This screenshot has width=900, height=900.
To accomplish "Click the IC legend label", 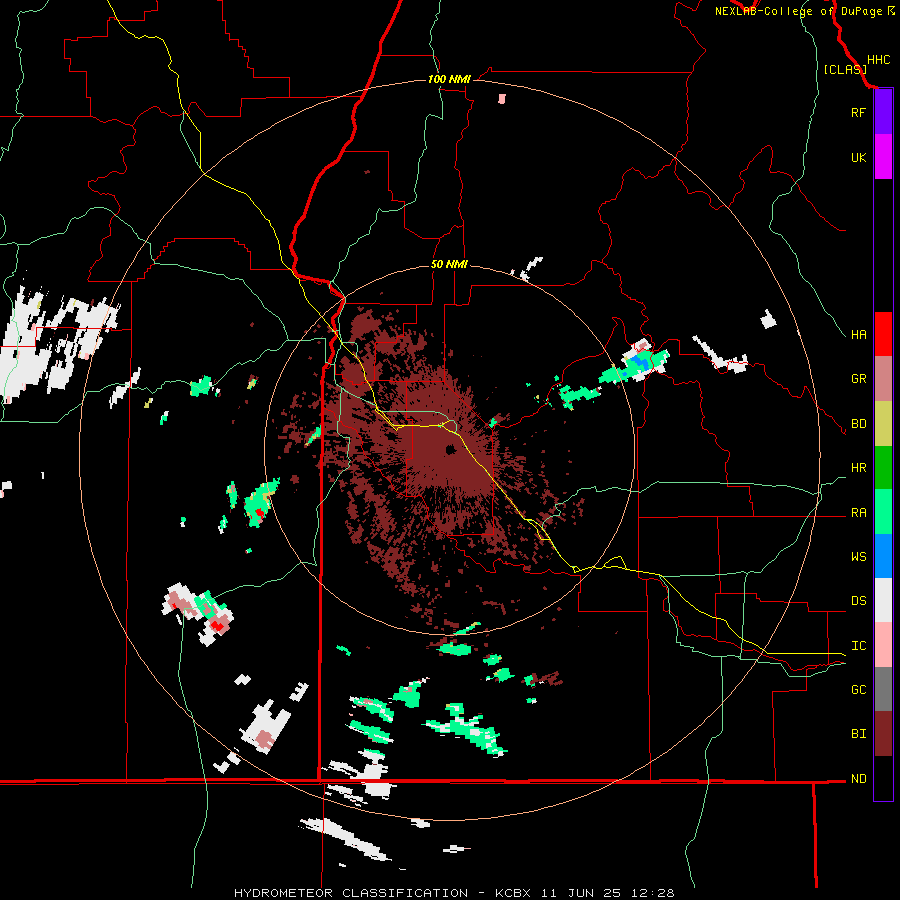I will pos(858,645).
